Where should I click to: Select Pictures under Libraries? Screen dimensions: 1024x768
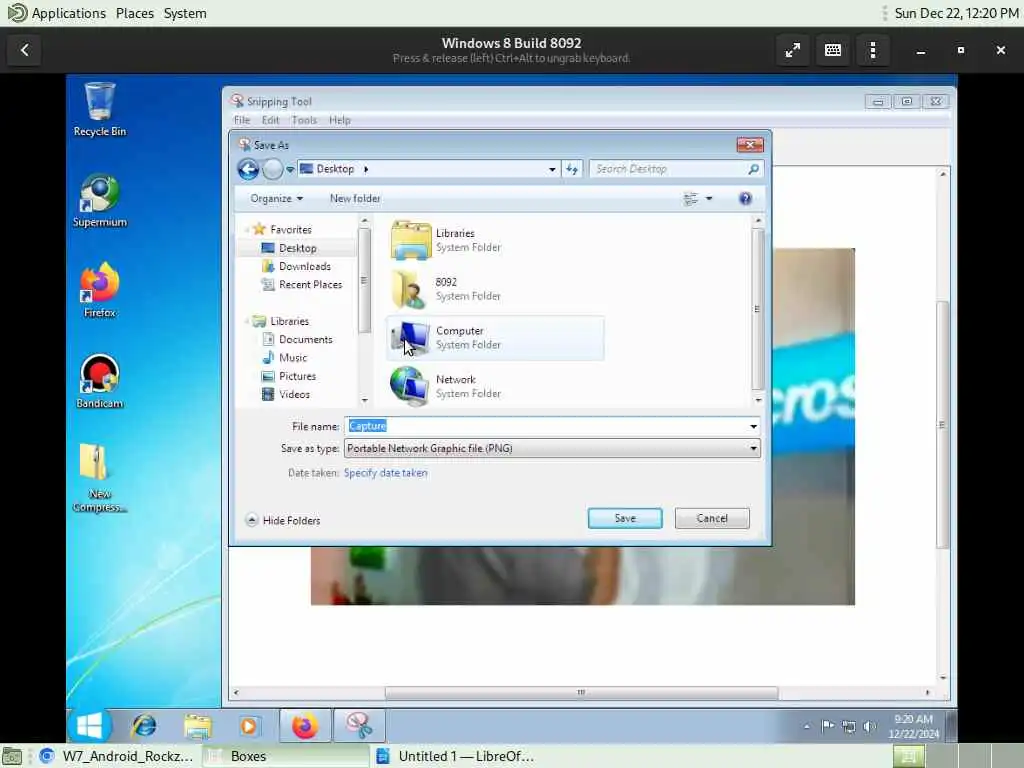tap(296, 376)
